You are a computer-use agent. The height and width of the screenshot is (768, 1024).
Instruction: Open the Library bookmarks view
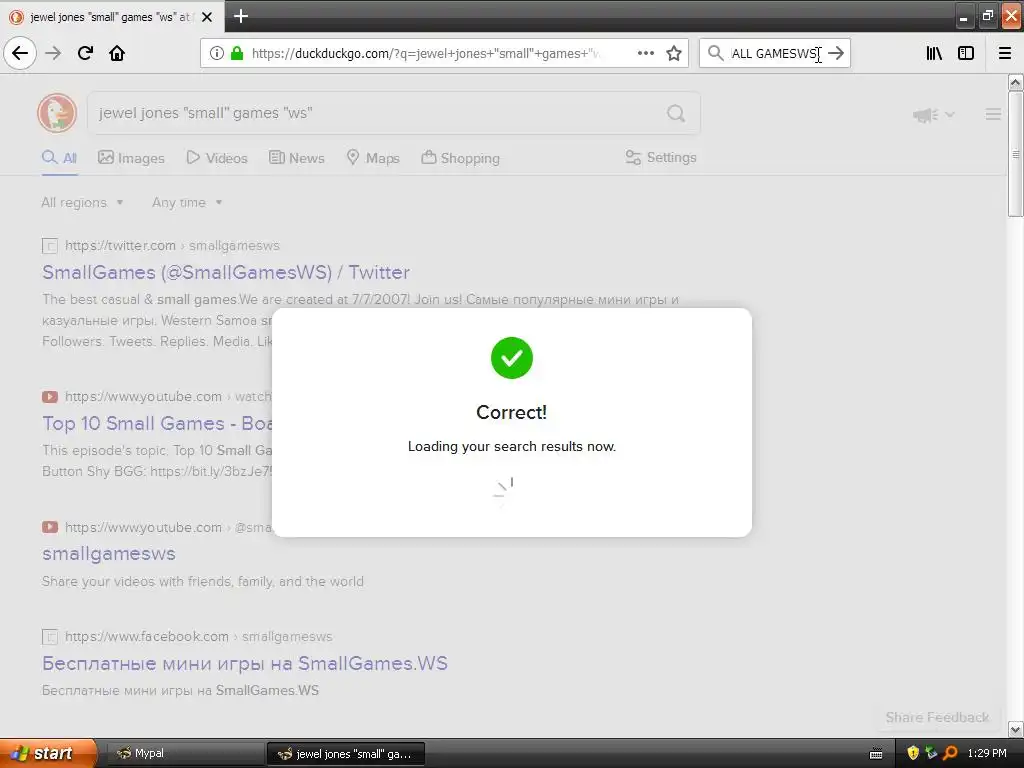[934, 53]
